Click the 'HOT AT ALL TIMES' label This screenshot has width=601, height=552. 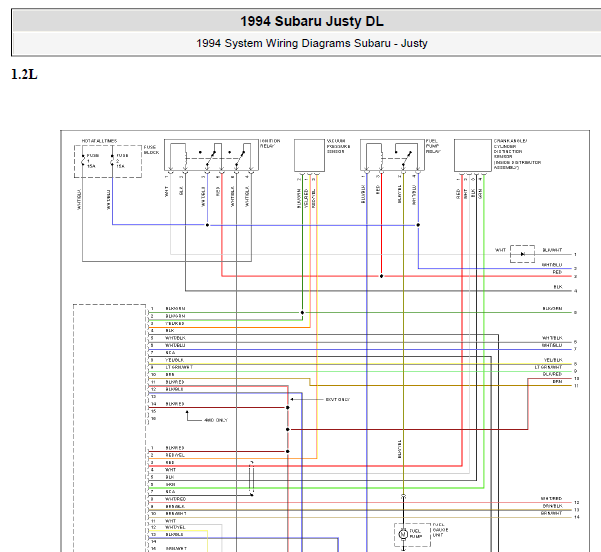(99, 141)
